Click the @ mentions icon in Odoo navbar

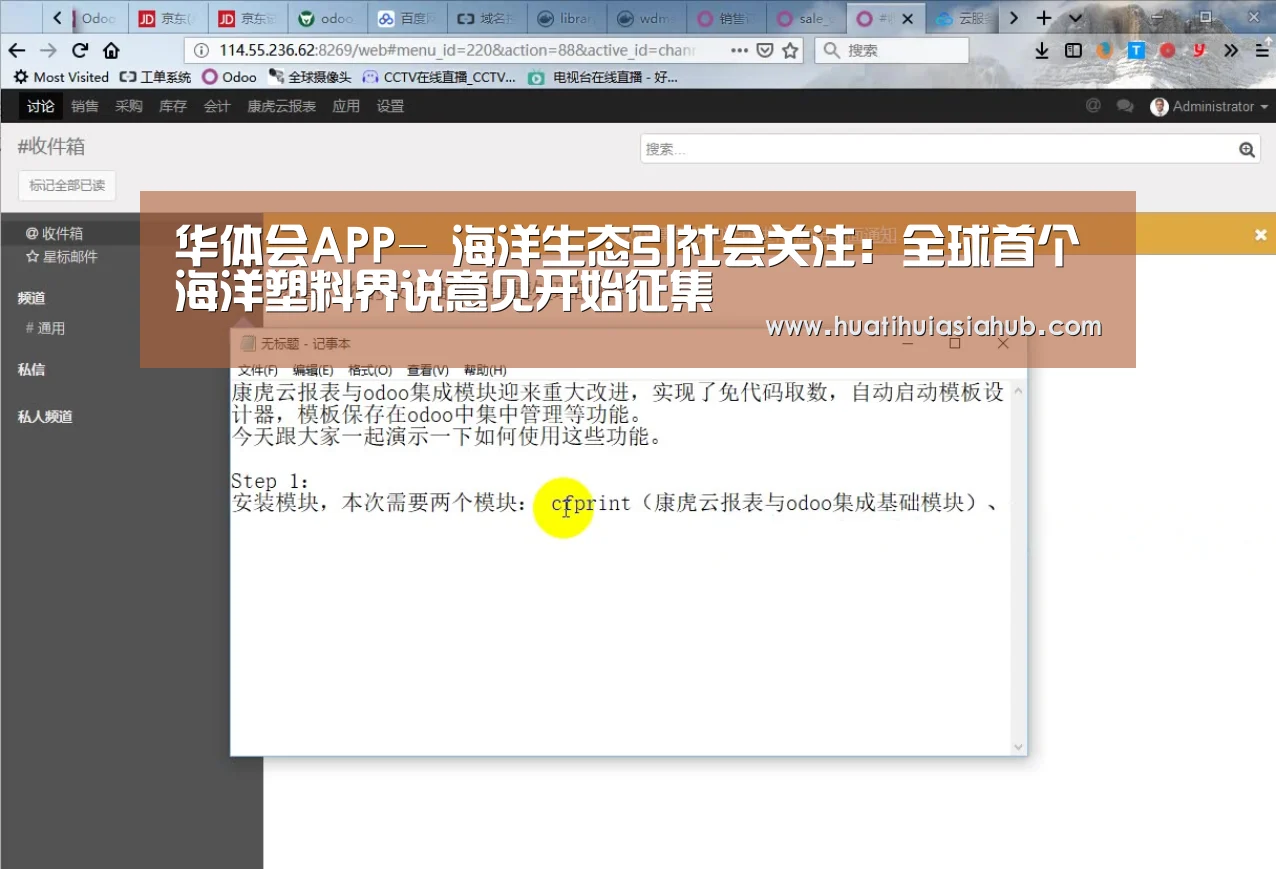pos(1093,106)
